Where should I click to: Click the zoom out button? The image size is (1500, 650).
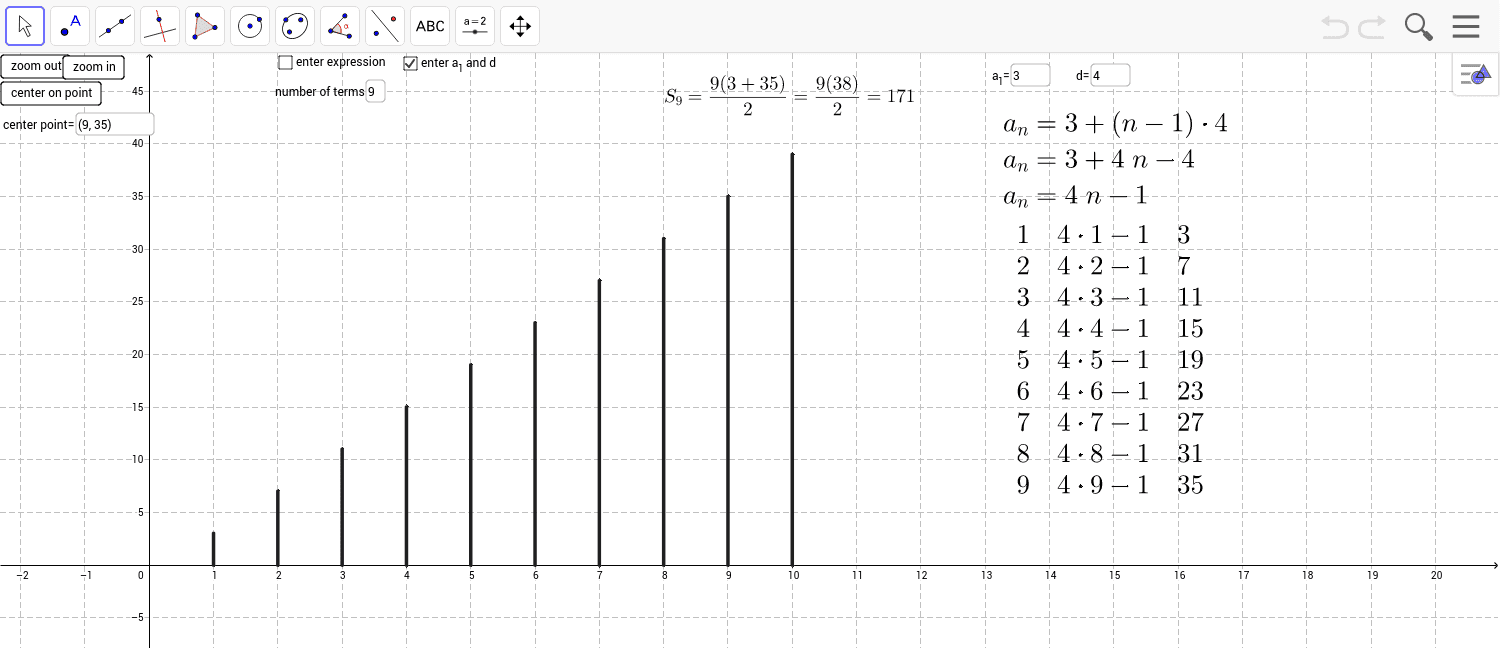click(34, 66)
